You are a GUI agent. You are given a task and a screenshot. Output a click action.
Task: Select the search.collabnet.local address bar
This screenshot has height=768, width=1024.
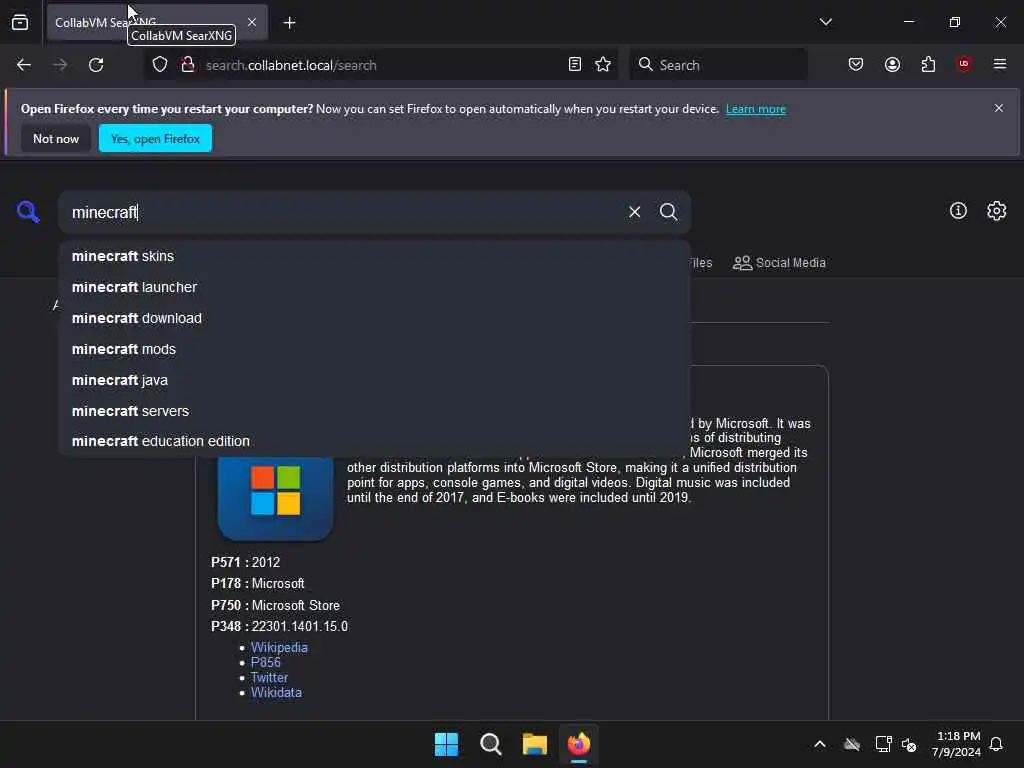click(381, 65)
